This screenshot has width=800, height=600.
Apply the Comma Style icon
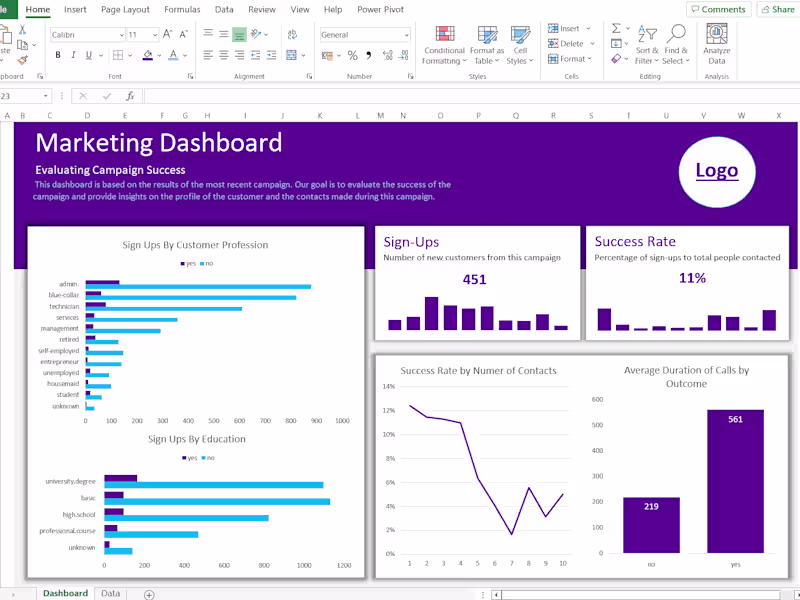[x=368, y=55]
